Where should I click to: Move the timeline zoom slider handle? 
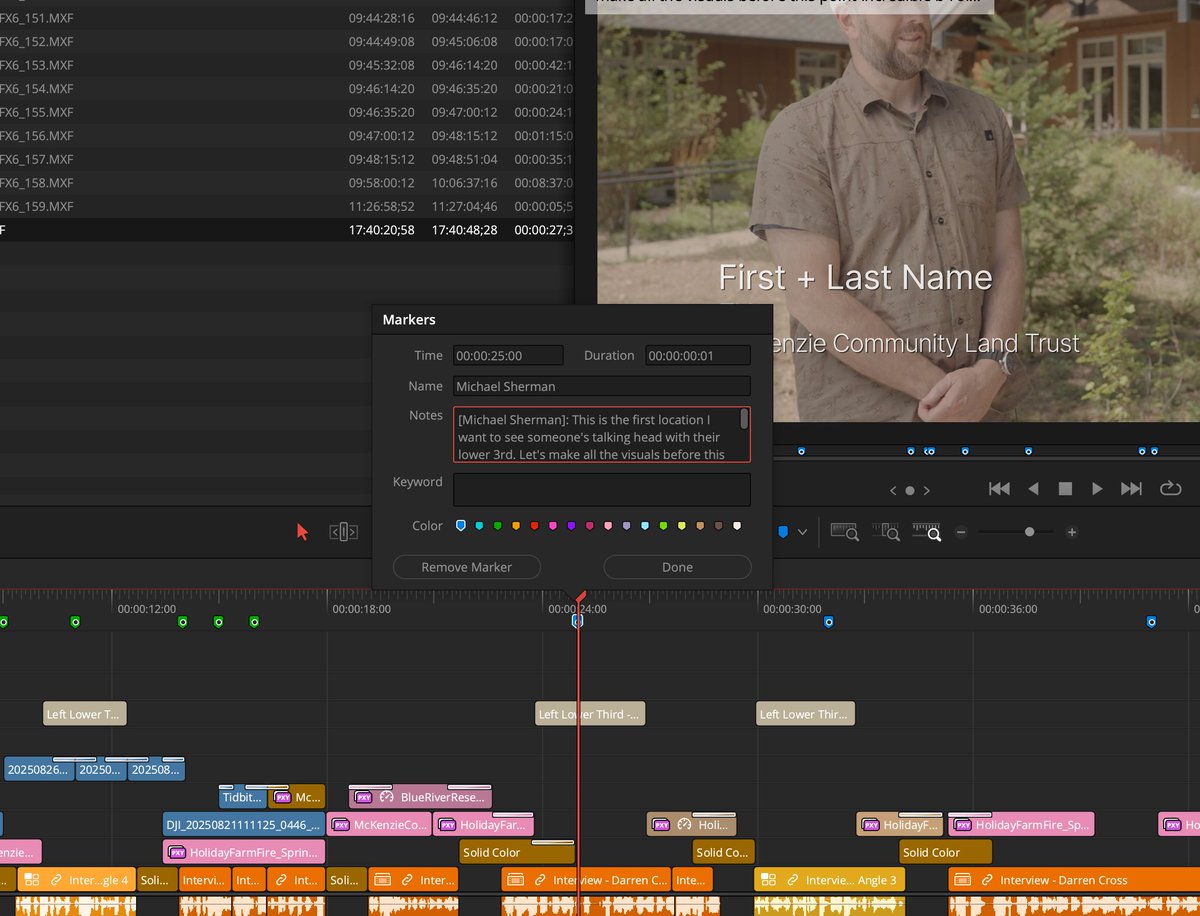1029,532
